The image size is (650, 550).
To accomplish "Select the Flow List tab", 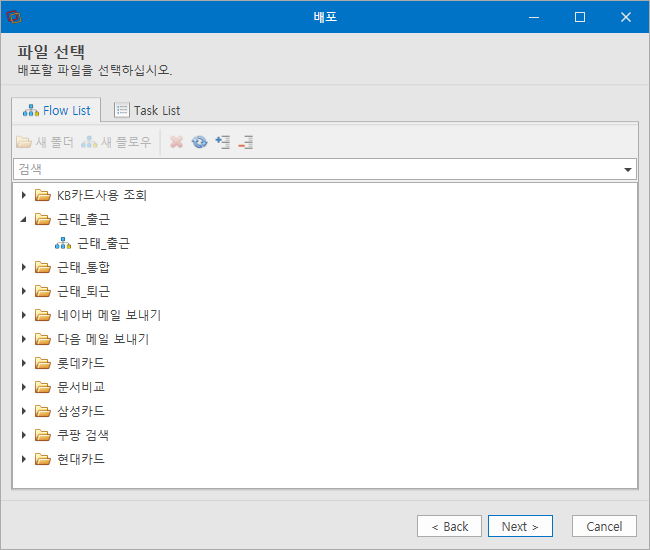I will click(56, 111).
